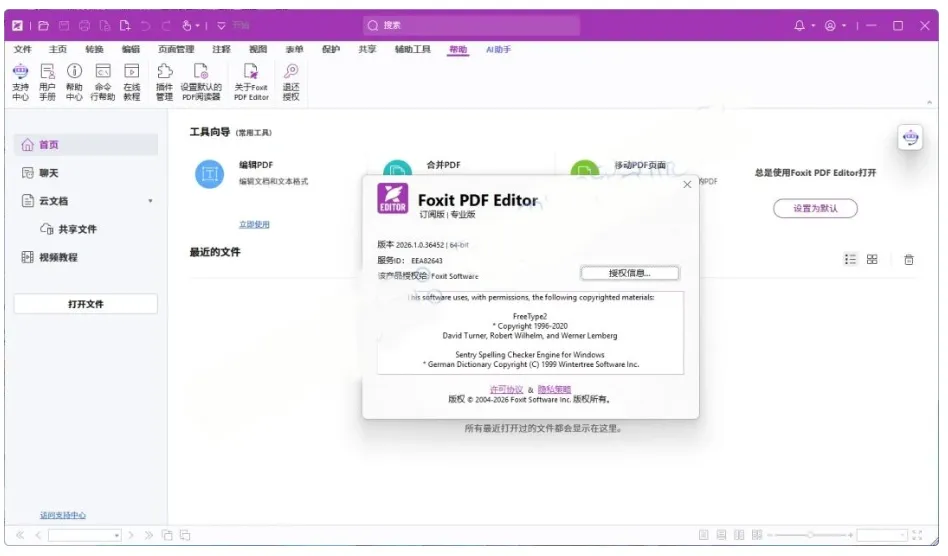Open the account dropdown arrow
The width and height of the screenshot is (948, 556).
pos(844,25)
